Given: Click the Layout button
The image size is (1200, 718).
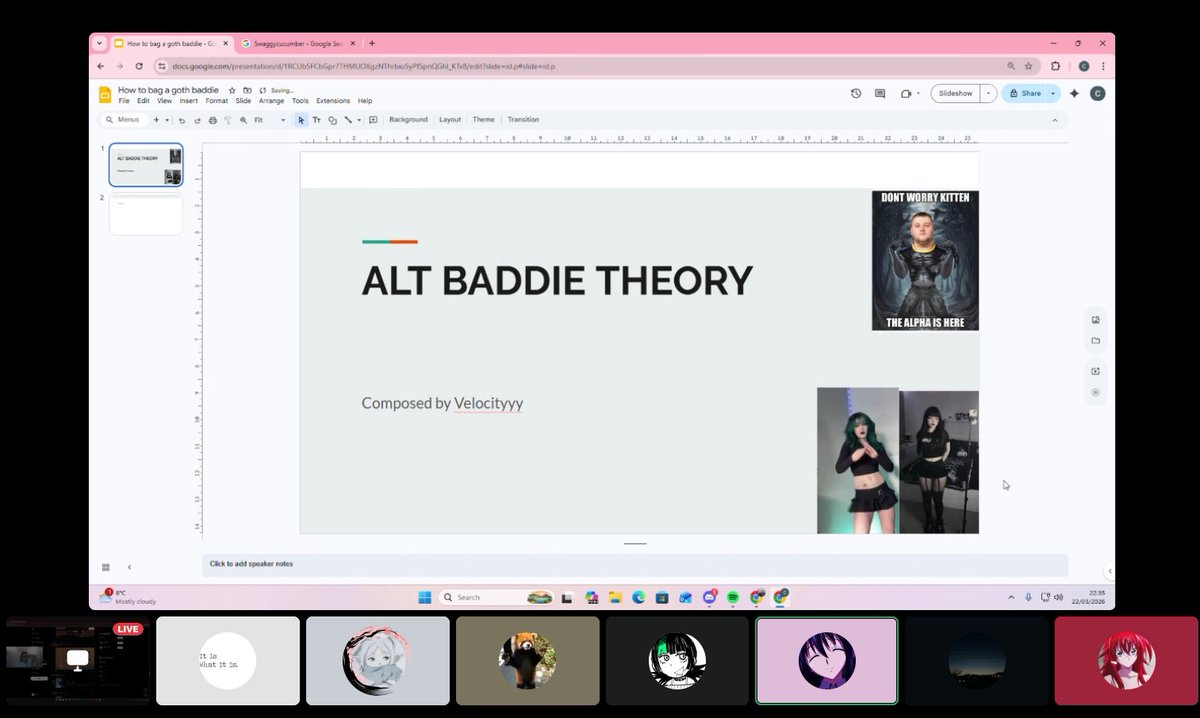Looking at the screenshot, I should tap(450, 120).
